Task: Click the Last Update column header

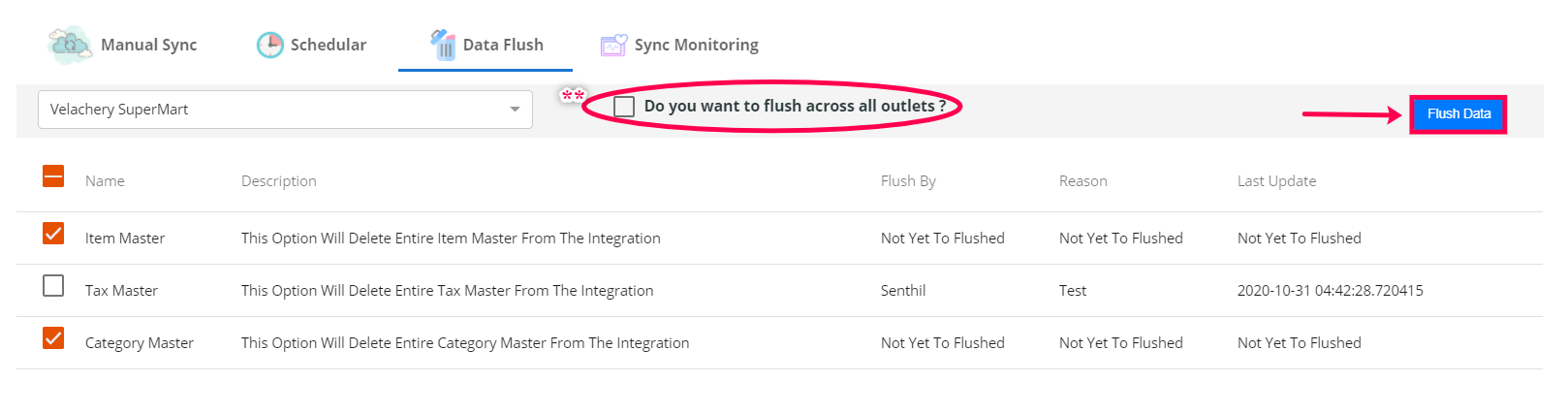Action: [x=1276, y=181]
